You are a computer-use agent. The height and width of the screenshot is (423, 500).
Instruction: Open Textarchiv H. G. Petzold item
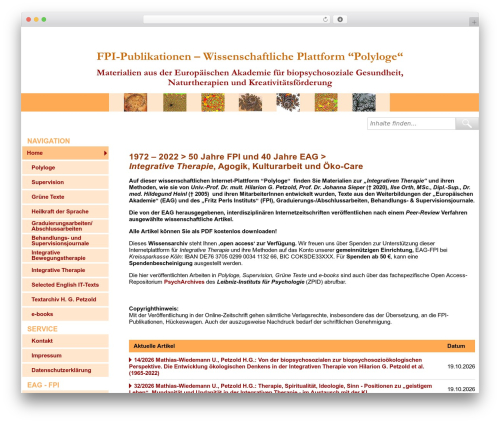click(x=65, y=300)
